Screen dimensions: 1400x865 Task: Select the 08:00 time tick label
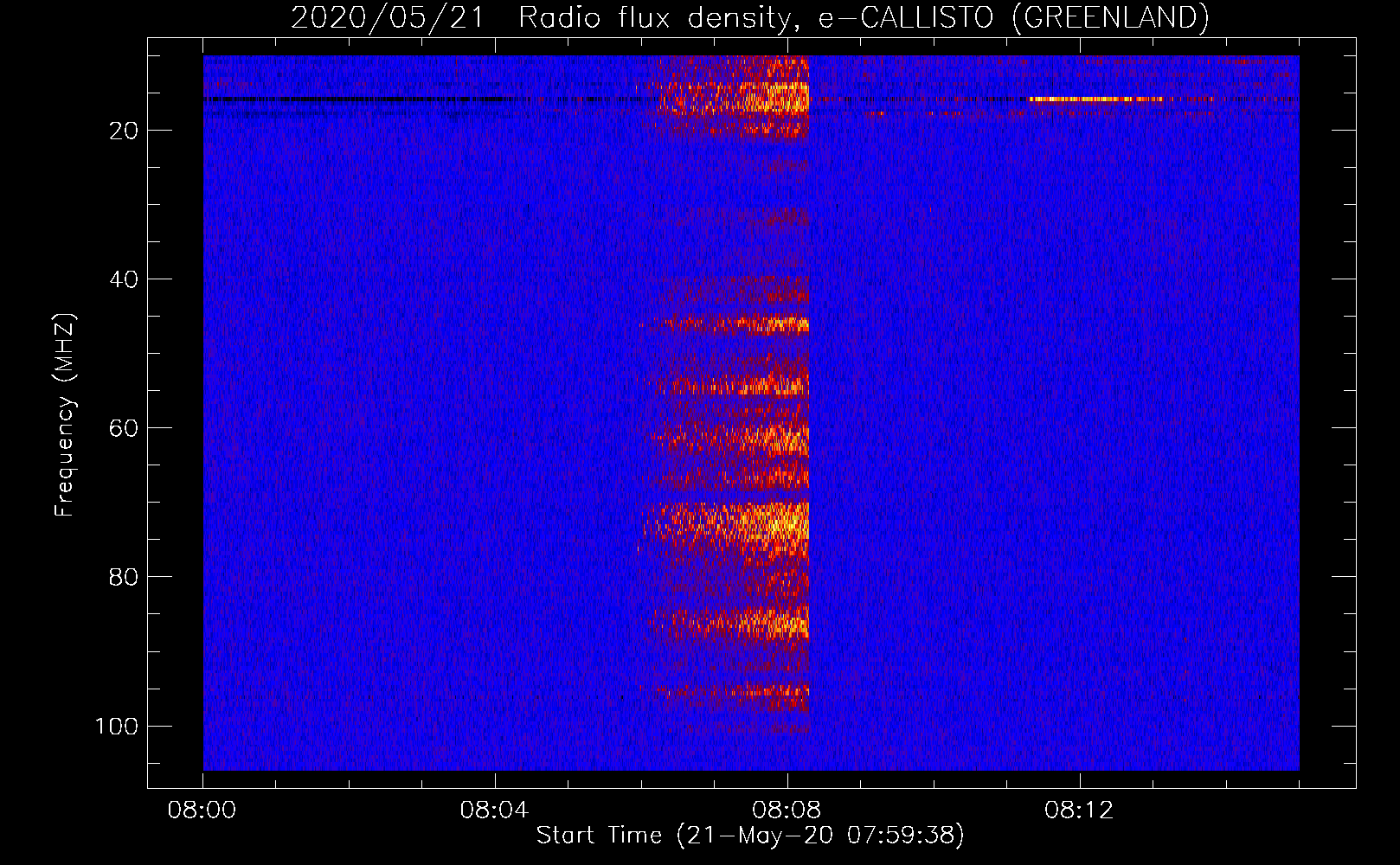(202, 811)
